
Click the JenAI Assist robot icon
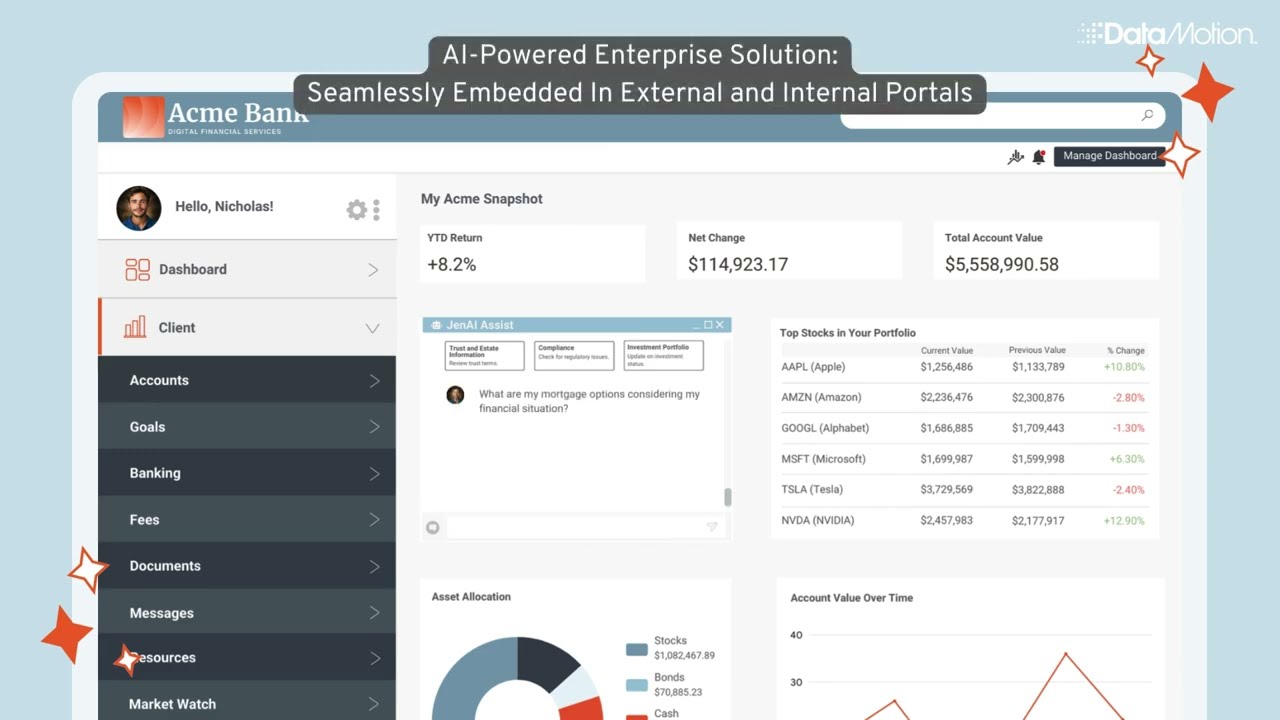[437, 325]
